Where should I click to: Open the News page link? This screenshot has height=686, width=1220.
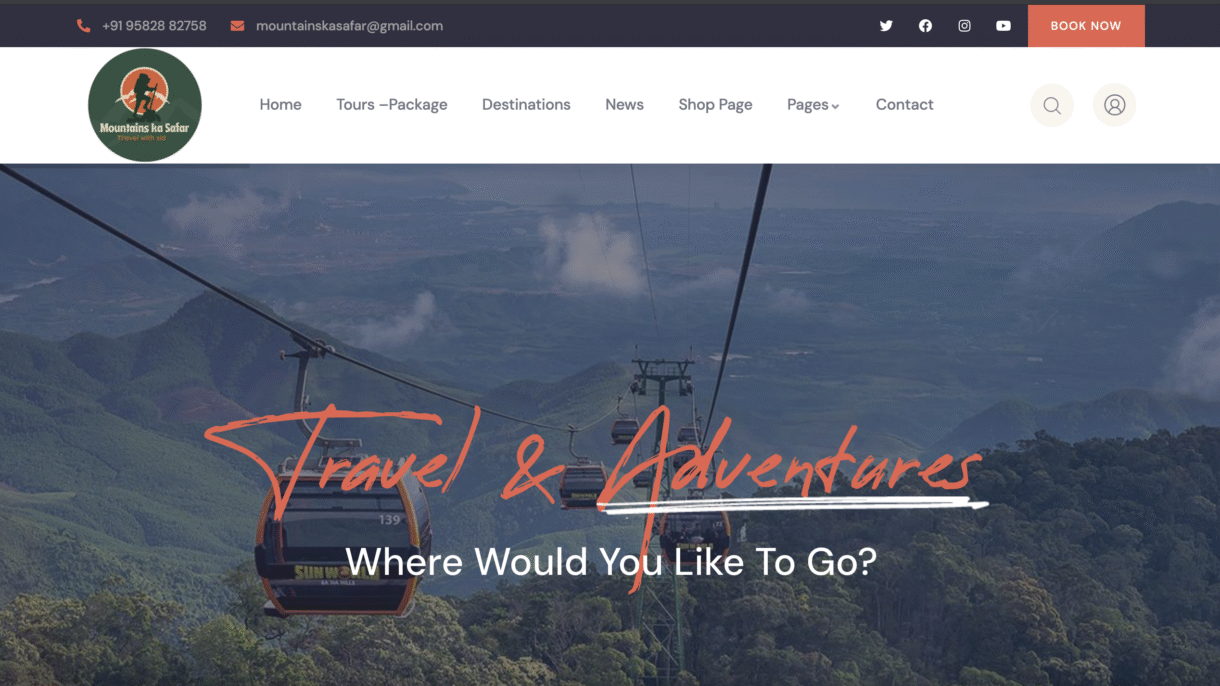(x=624, y=105)
